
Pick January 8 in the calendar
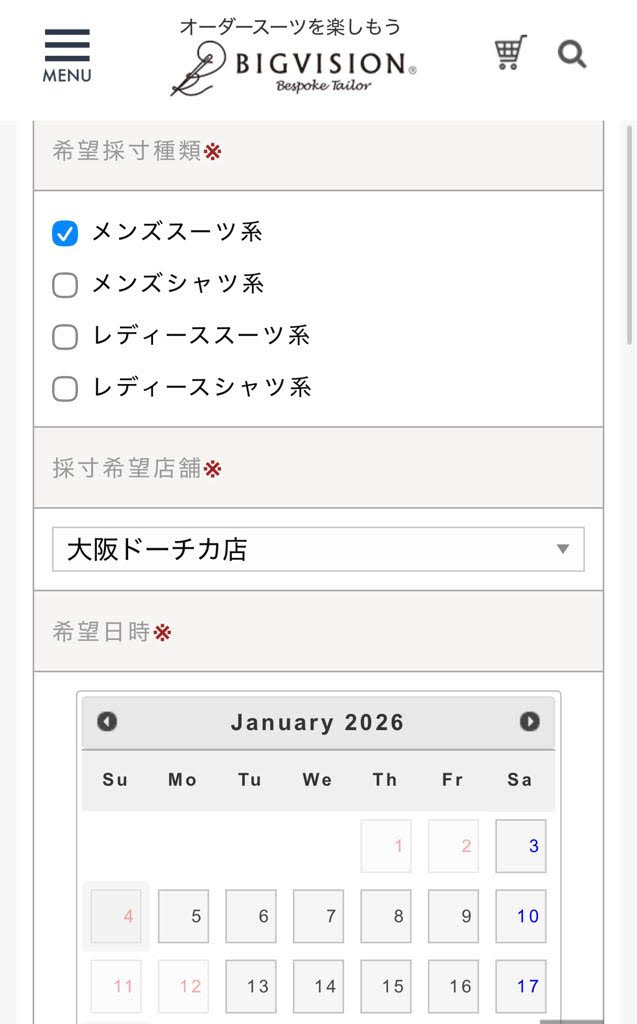tap(386, 916)
